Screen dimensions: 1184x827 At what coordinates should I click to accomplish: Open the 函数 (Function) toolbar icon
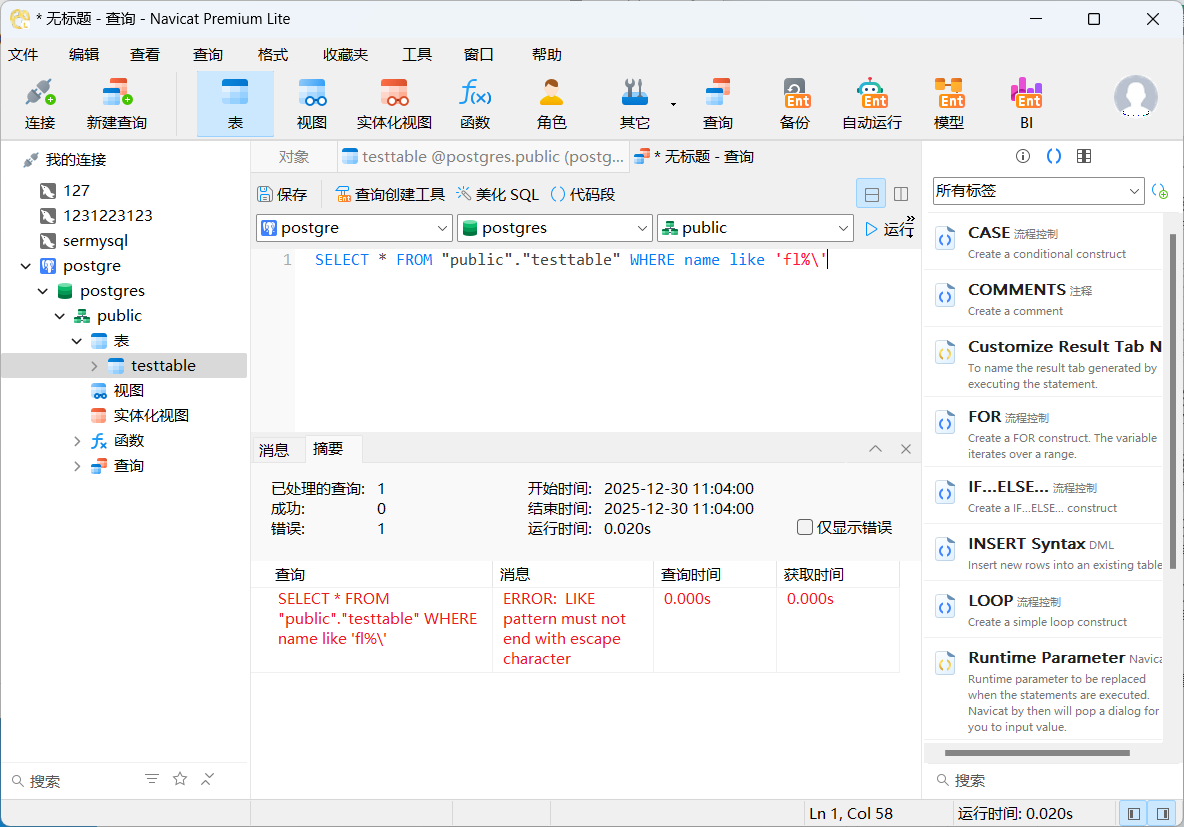[475, 104]
